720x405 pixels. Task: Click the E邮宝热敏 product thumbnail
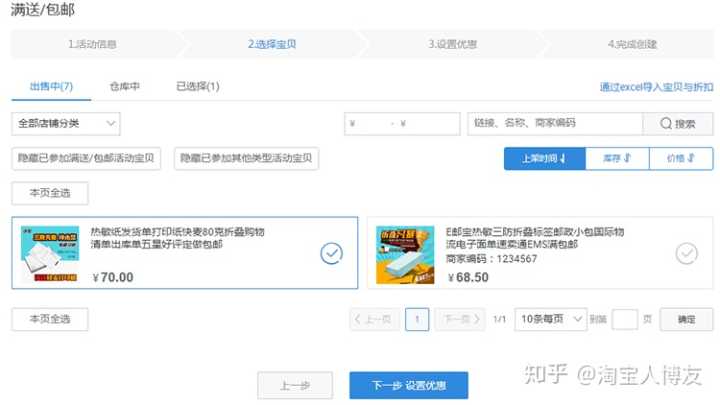405,254
